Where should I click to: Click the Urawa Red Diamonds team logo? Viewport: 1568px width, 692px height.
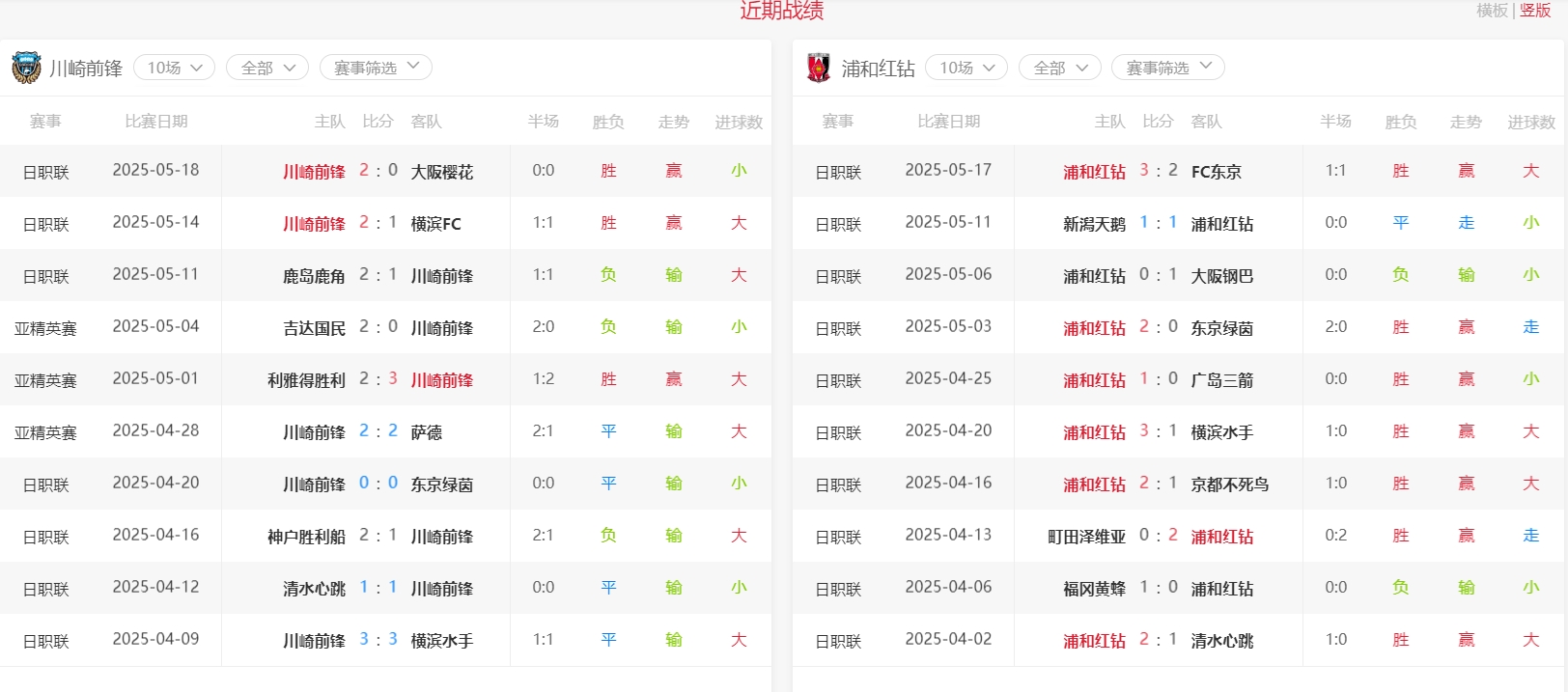[819, 68]
